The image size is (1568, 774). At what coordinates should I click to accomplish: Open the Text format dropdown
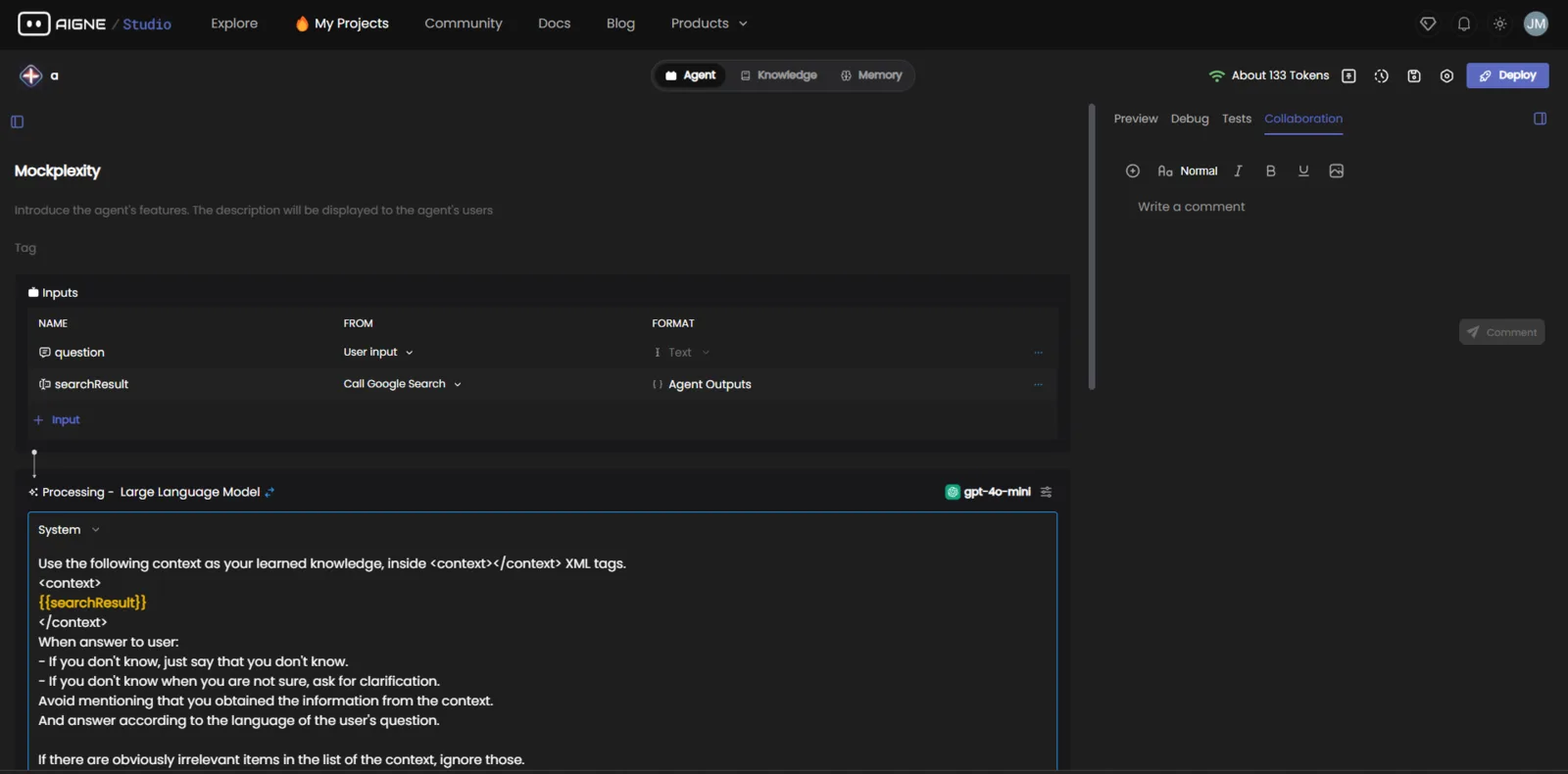(681, 353)
